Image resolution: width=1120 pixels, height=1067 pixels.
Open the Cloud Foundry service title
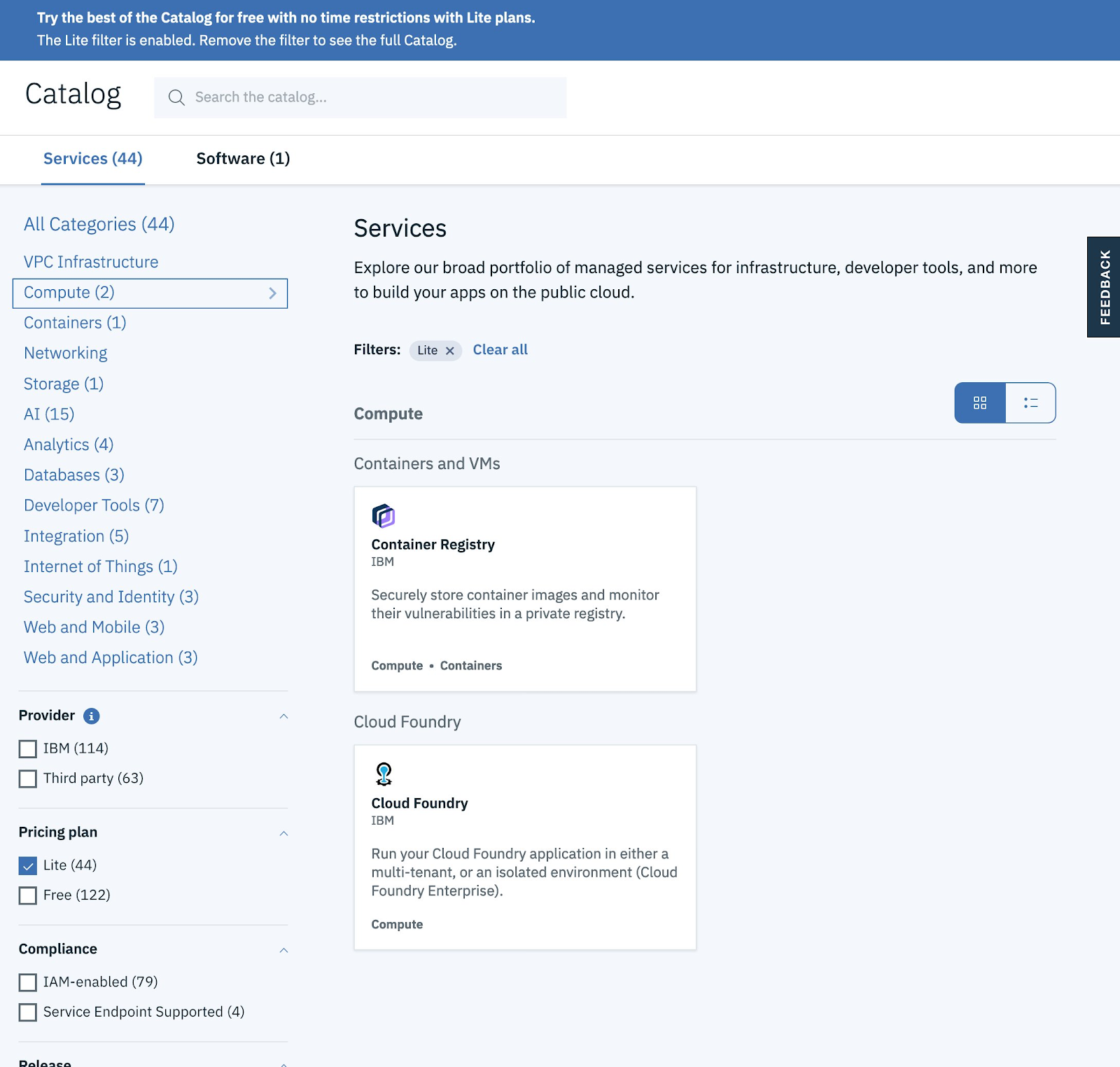420,803
